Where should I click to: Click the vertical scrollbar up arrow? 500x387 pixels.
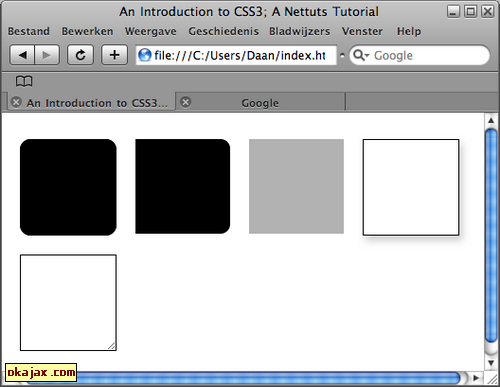[491, 120]
